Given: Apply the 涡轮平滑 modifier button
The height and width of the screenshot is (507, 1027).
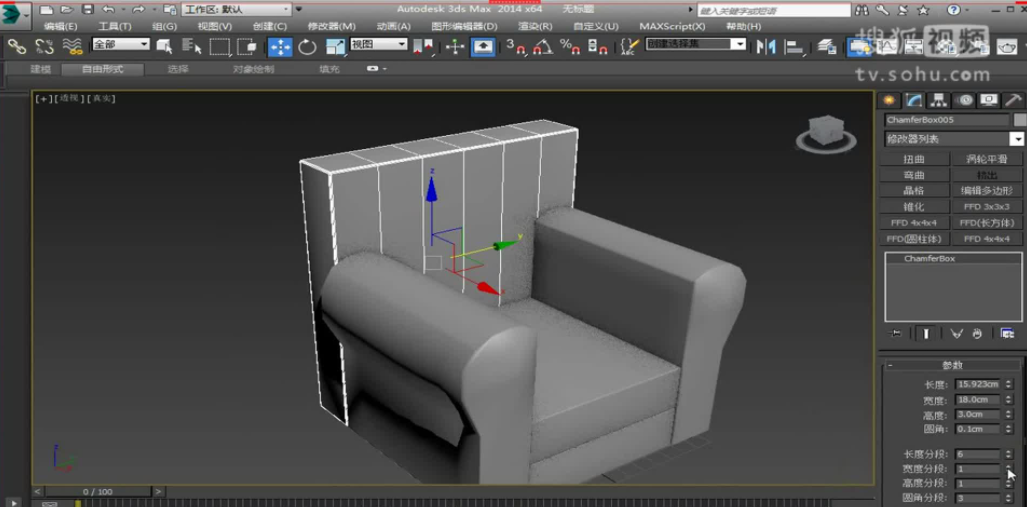Looking at the screenshot, I should click(x=986, y=159).
